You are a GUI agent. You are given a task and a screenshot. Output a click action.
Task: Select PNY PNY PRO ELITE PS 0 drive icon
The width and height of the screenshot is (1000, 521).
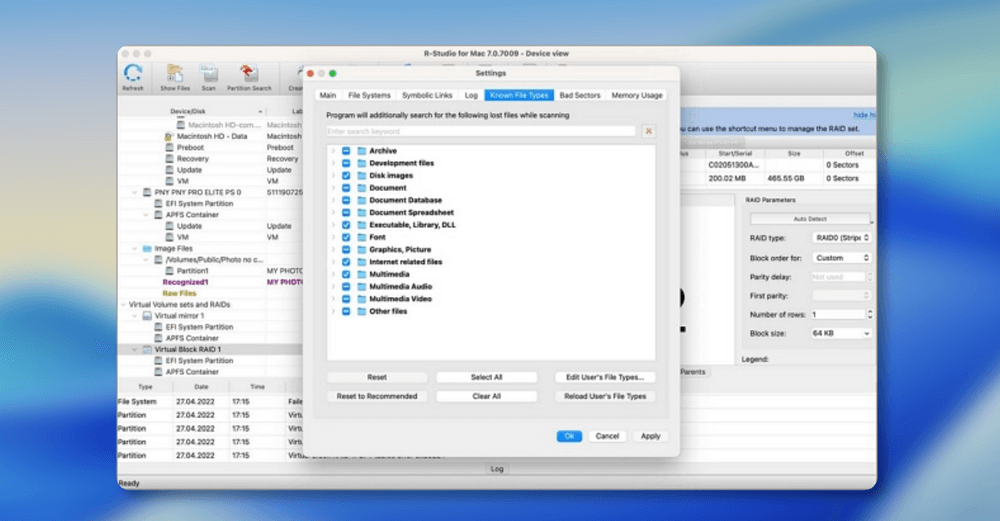click(147, 192)
